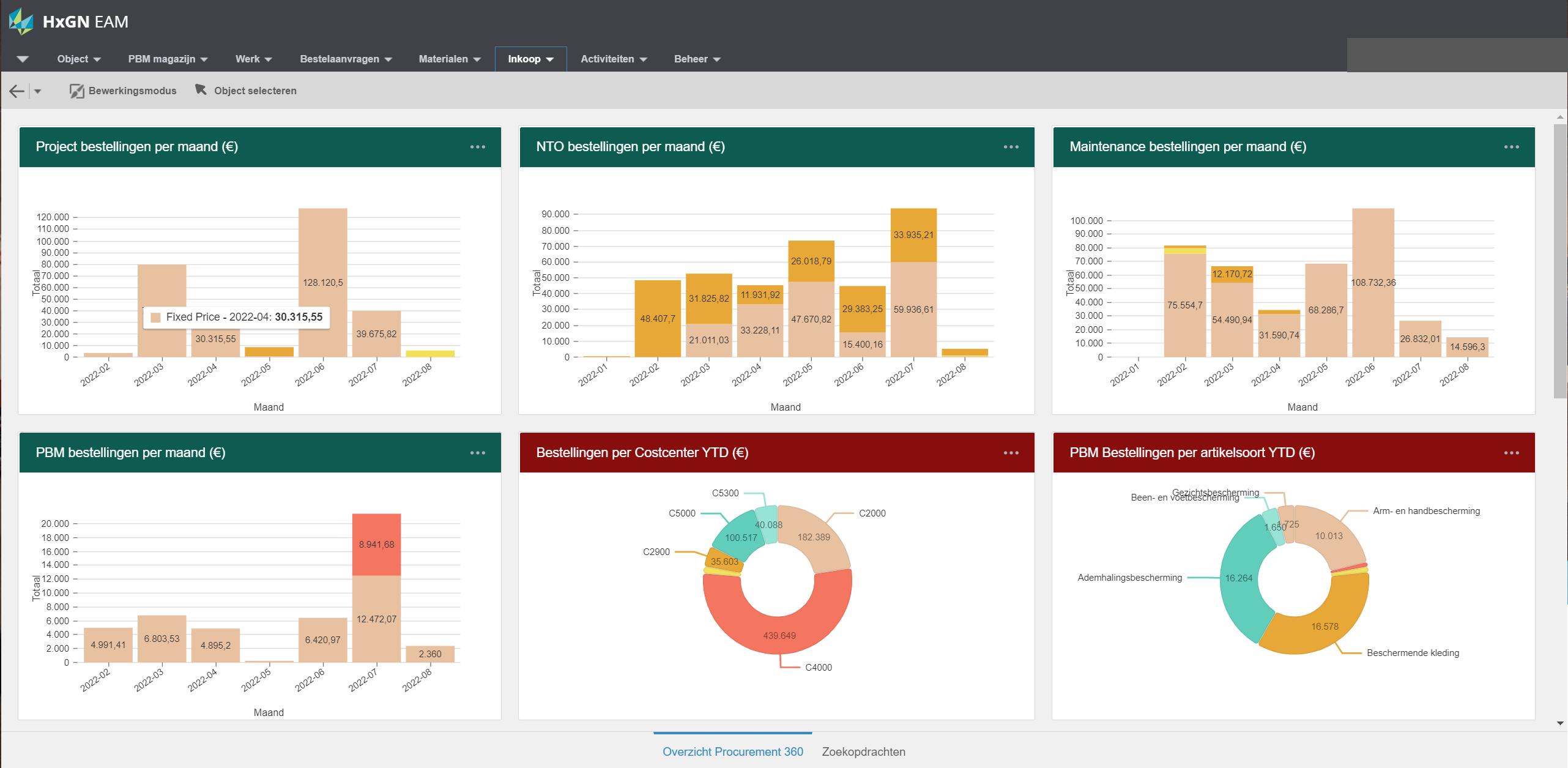Click the 128.120,5 bar in Project chart
Screen dimensions: 1568x768
(x=322, y=283)
